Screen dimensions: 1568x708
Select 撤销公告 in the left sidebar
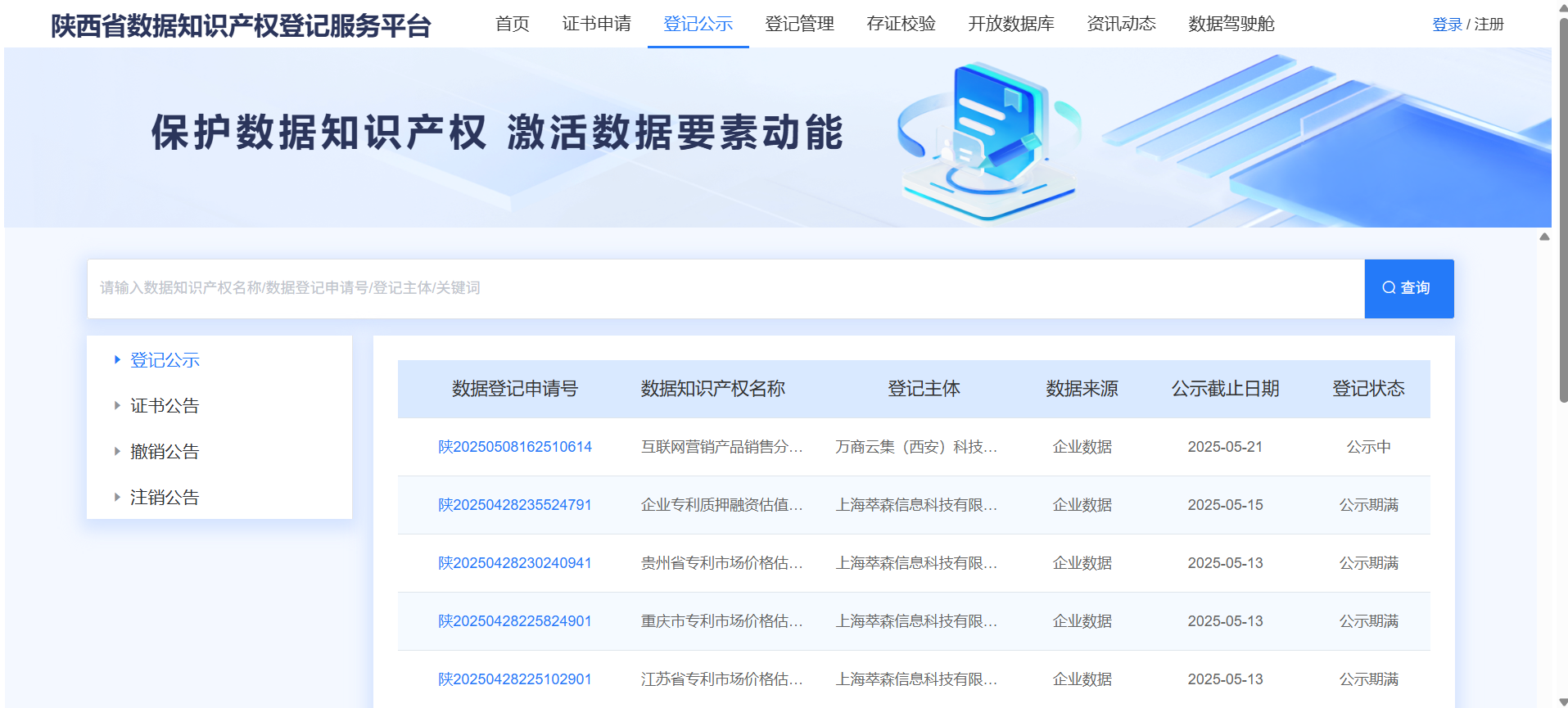(x=165, y=451)
